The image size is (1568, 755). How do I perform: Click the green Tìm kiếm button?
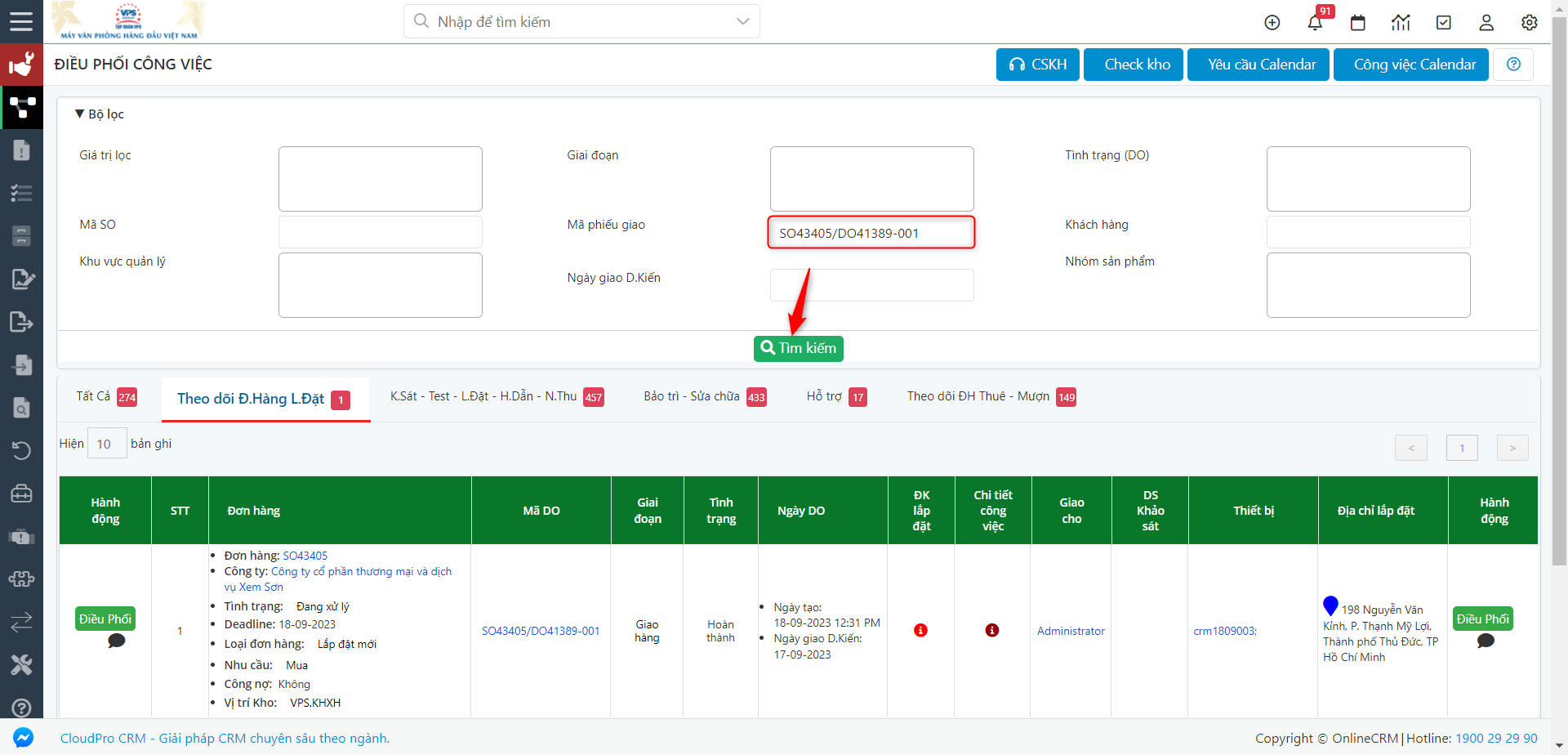[799, 348]
